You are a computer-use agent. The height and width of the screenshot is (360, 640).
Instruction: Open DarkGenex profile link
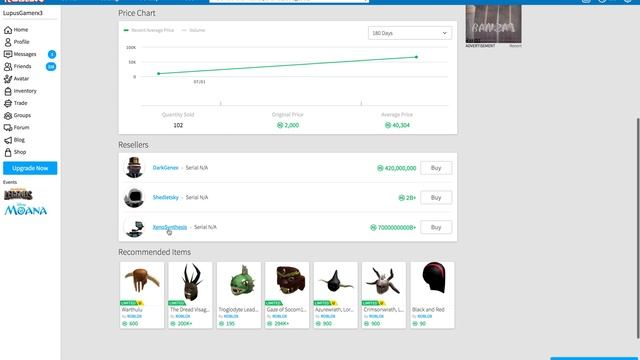(x=166, y=168)
